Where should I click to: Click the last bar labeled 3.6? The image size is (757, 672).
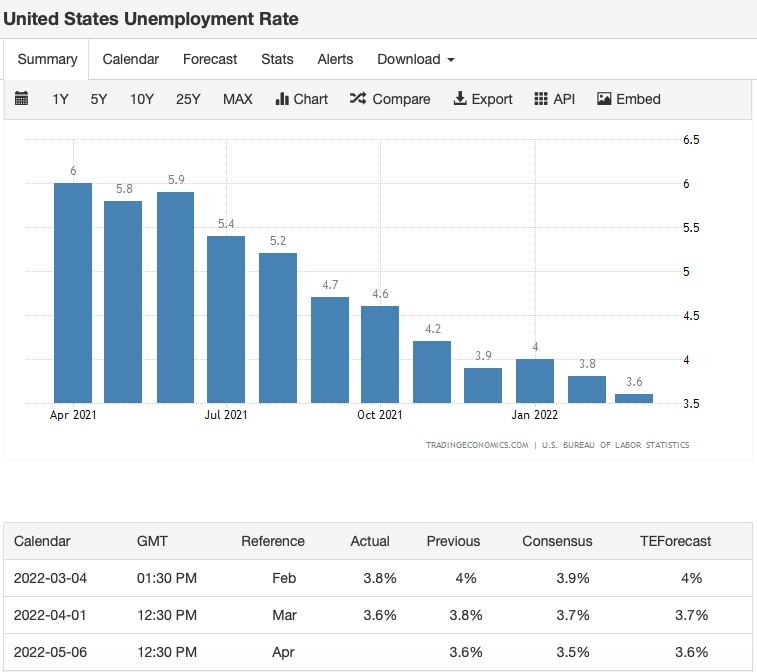tap(634, 398)
